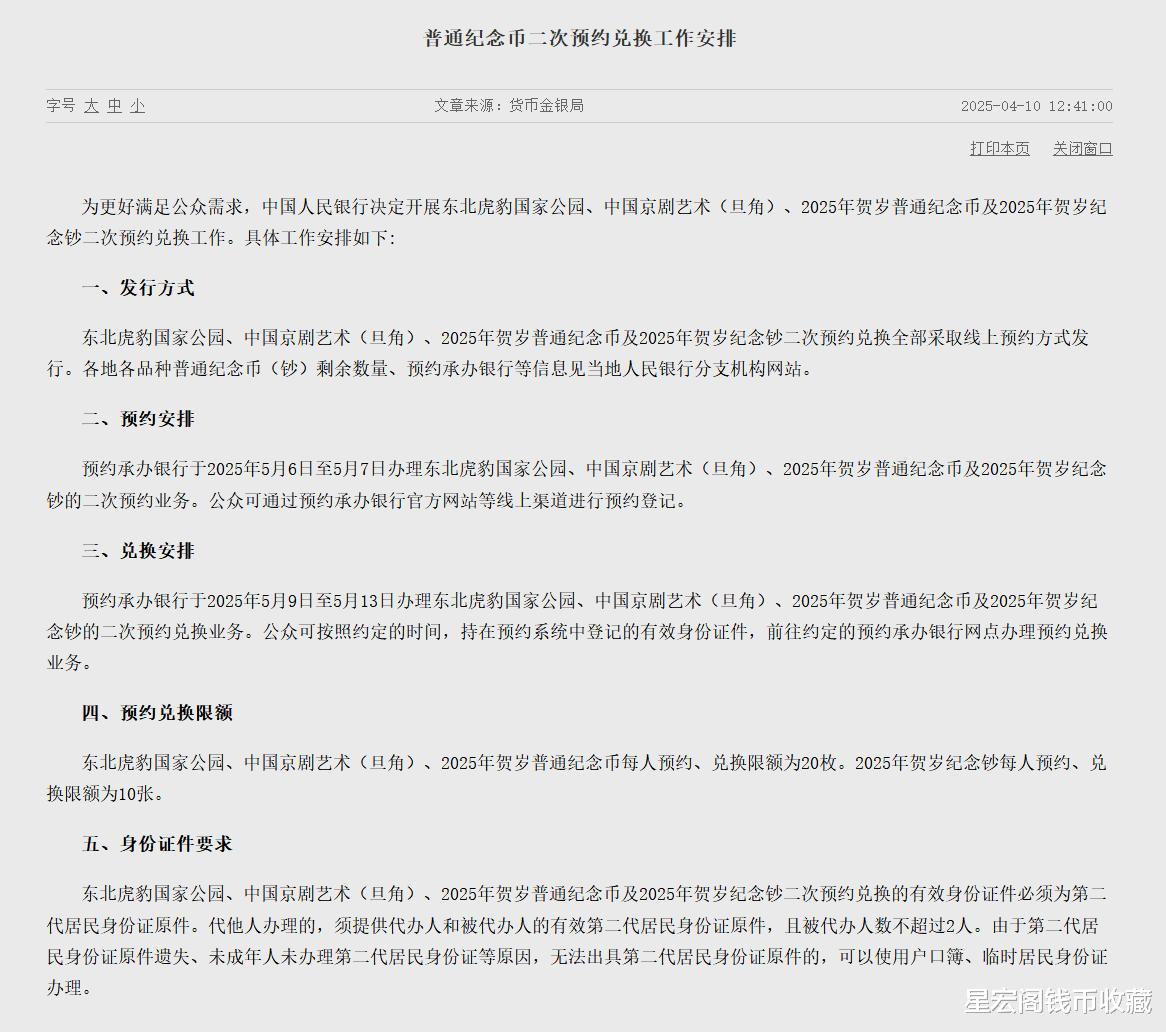The image size is (1166, 1032).
Task: Click the timestamp 2025-04-10 12:41:00
Action: 1037,106
